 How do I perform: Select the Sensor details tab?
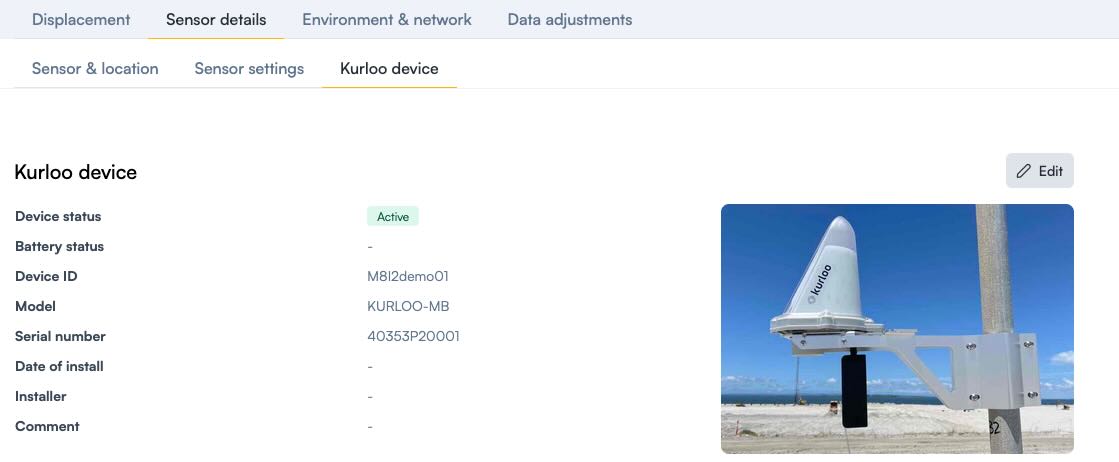pos(216,19)
